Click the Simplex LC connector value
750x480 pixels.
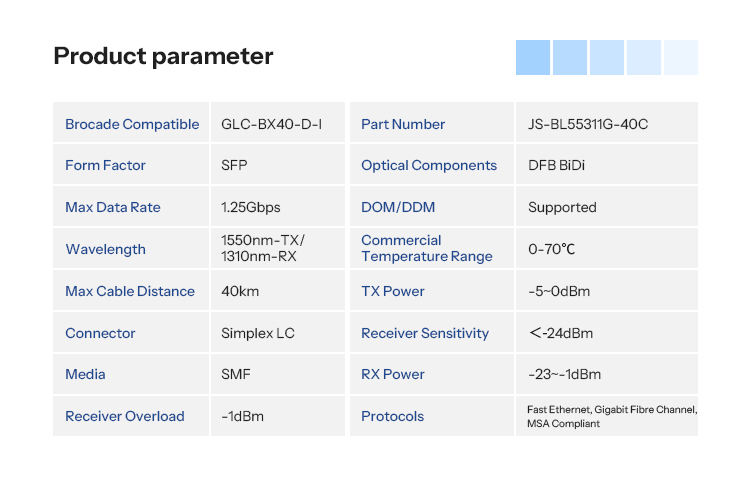point(258,333)
